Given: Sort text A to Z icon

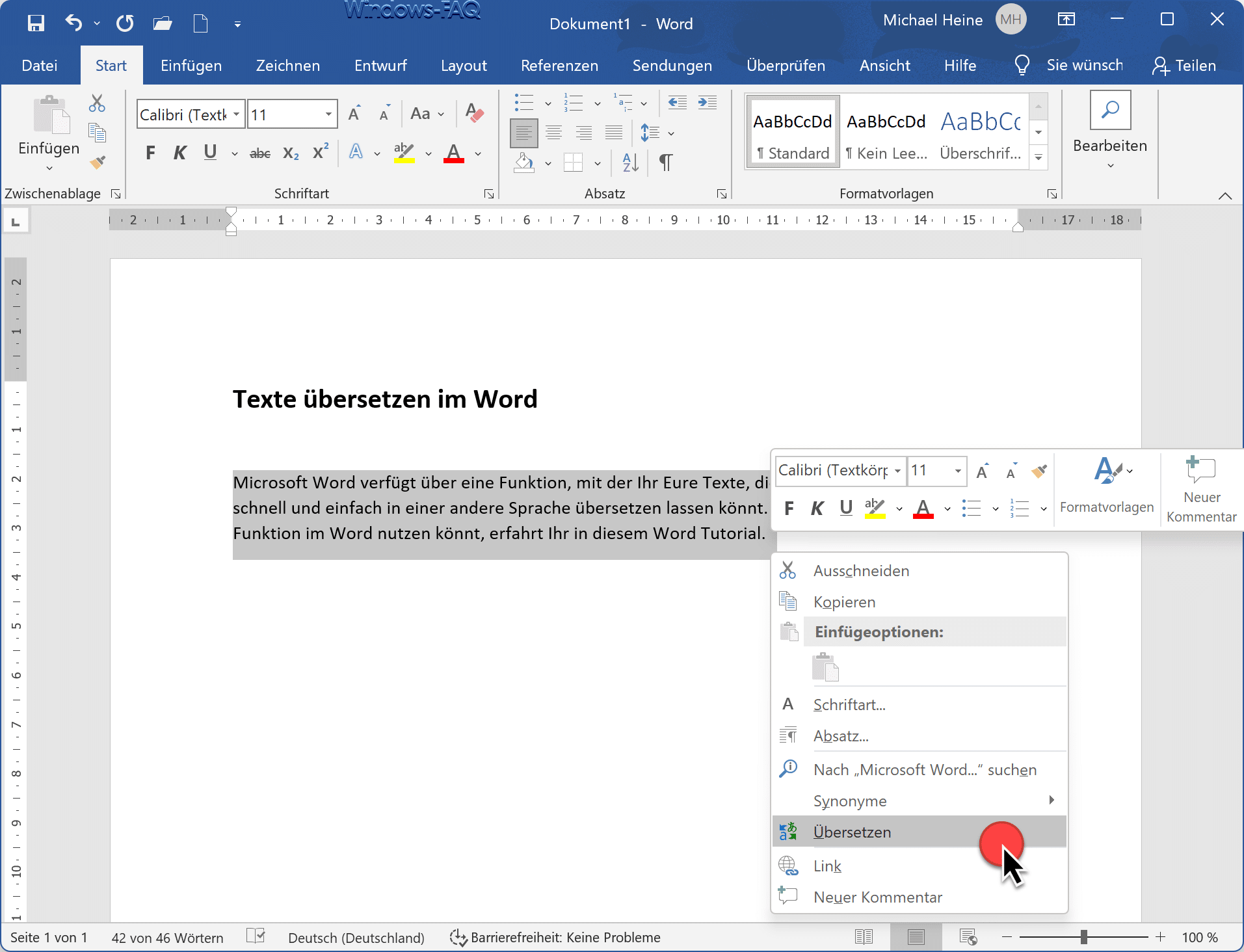Looking at the screenshot, I should 631,162.
